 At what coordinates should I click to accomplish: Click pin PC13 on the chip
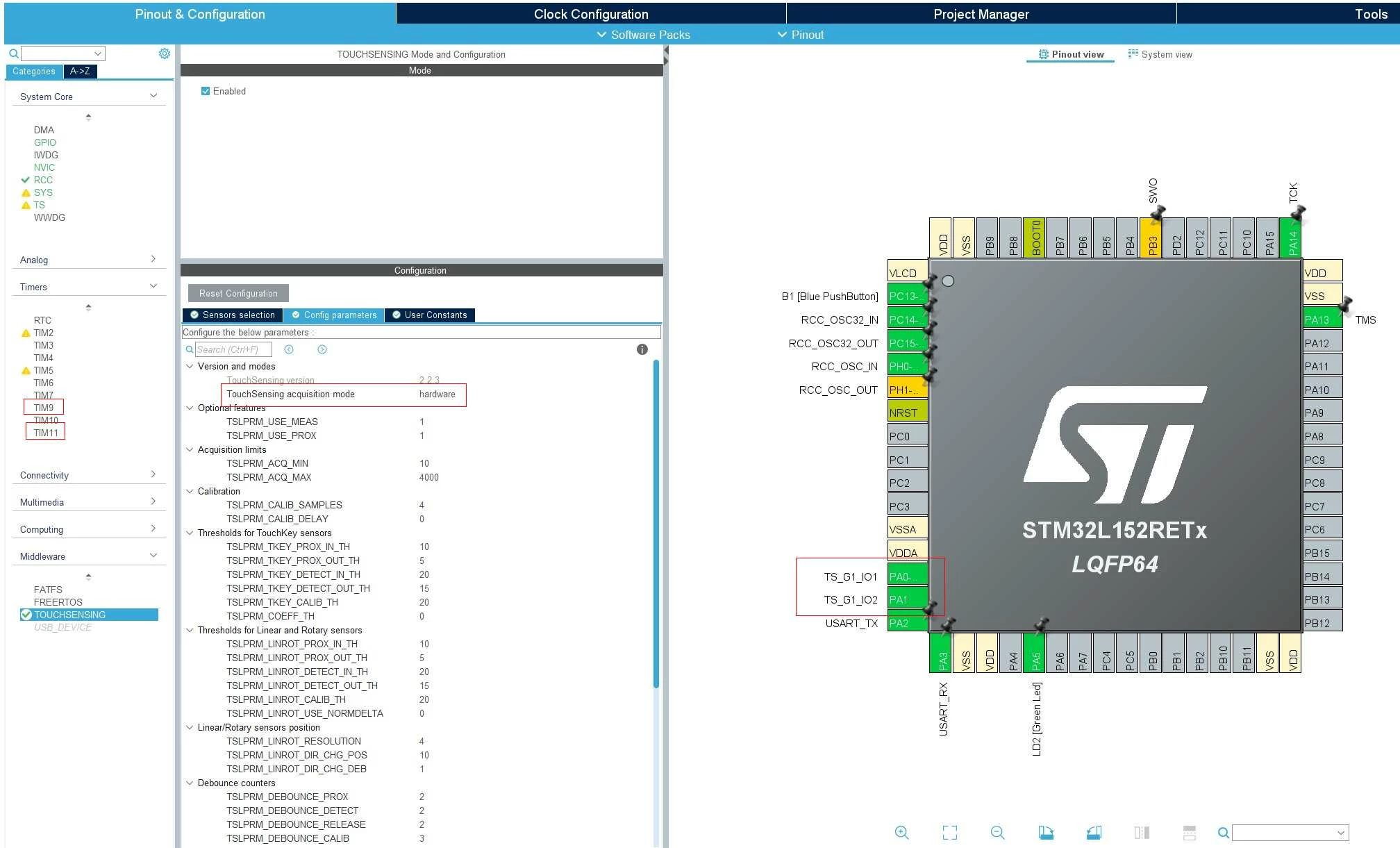tap(908, 296)
